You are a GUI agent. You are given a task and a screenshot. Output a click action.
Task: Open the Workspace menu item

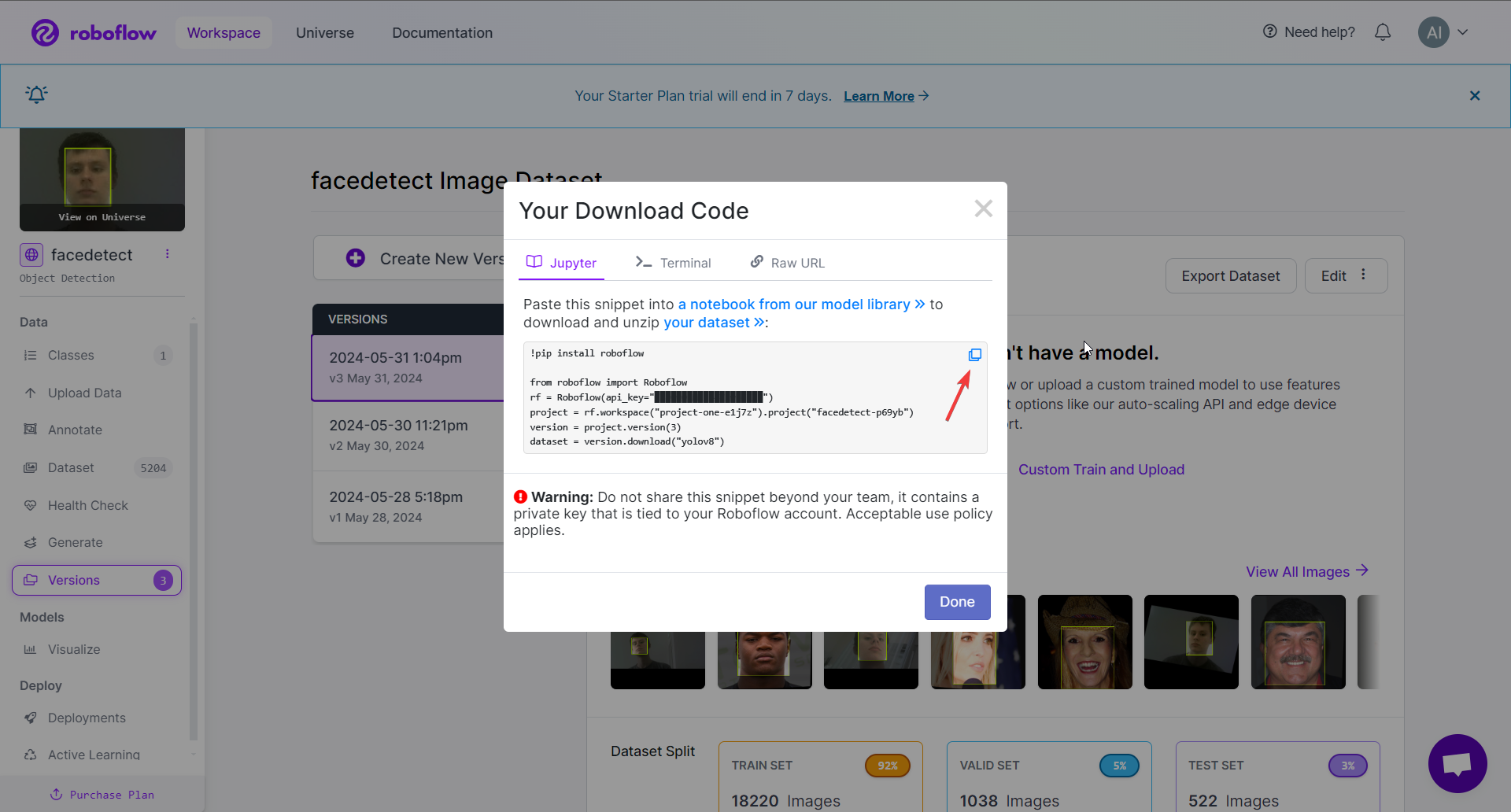[224, 32]
